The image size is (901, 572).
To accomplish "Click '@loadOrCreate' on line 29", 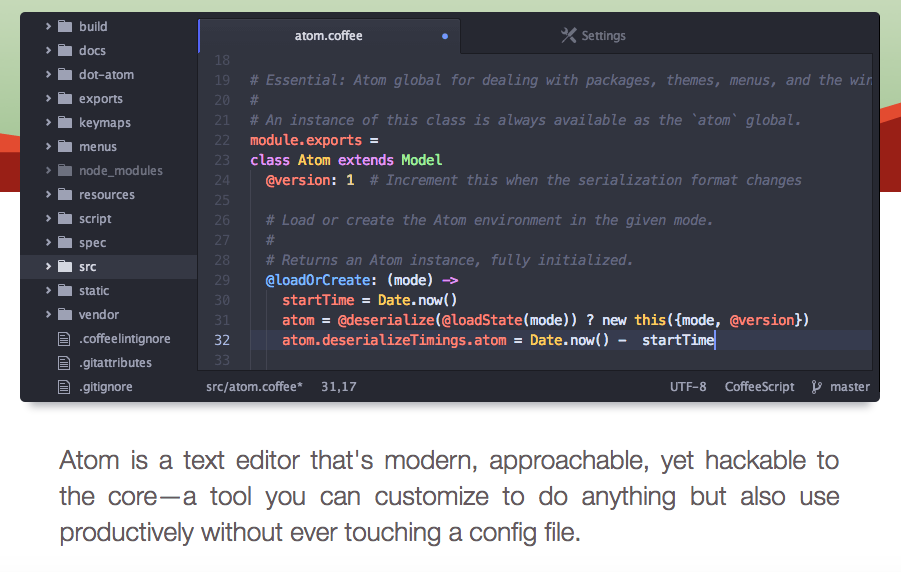I will (318, 280).
